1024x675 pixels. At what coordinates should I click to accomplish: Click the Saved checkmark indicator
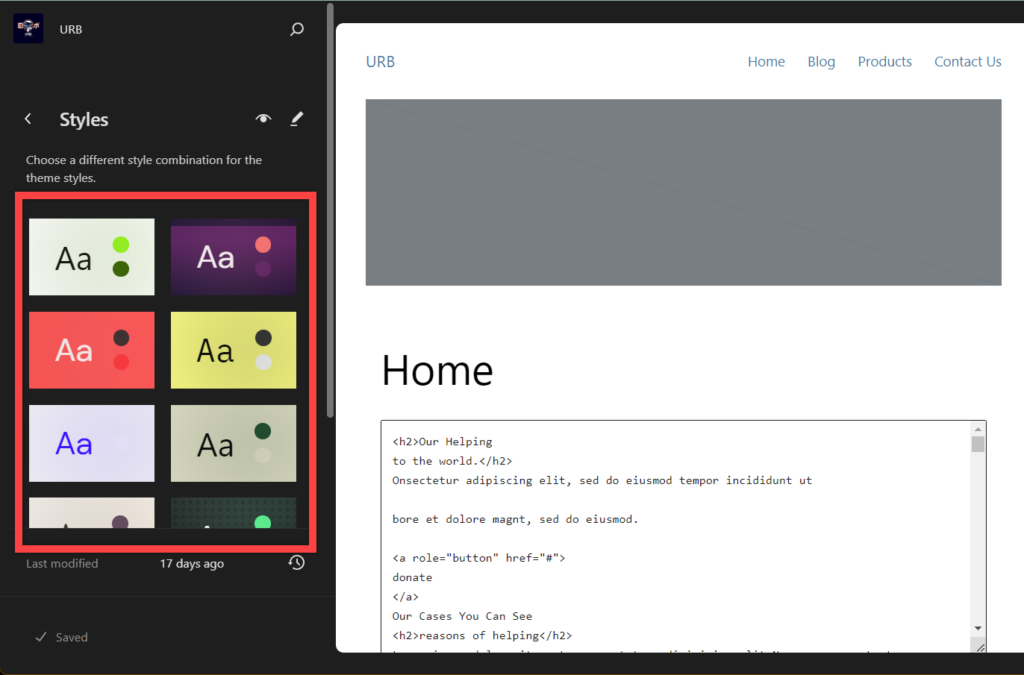(61, 637)
